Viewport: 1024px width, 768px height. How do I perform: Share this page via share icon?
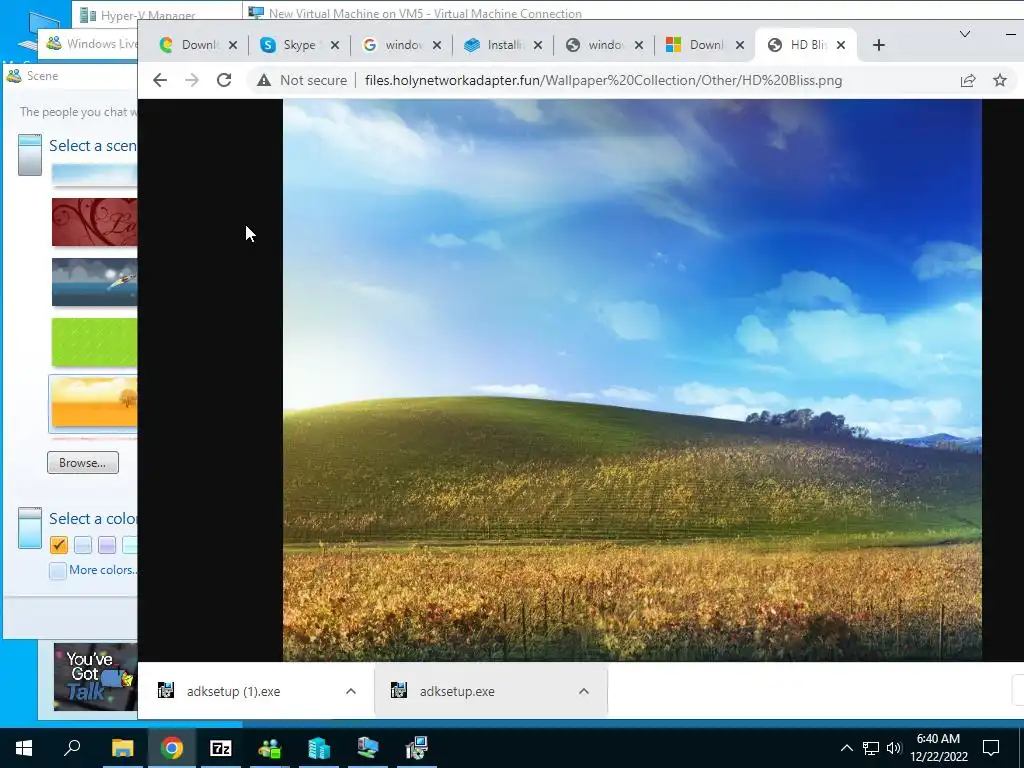[968, 80]
